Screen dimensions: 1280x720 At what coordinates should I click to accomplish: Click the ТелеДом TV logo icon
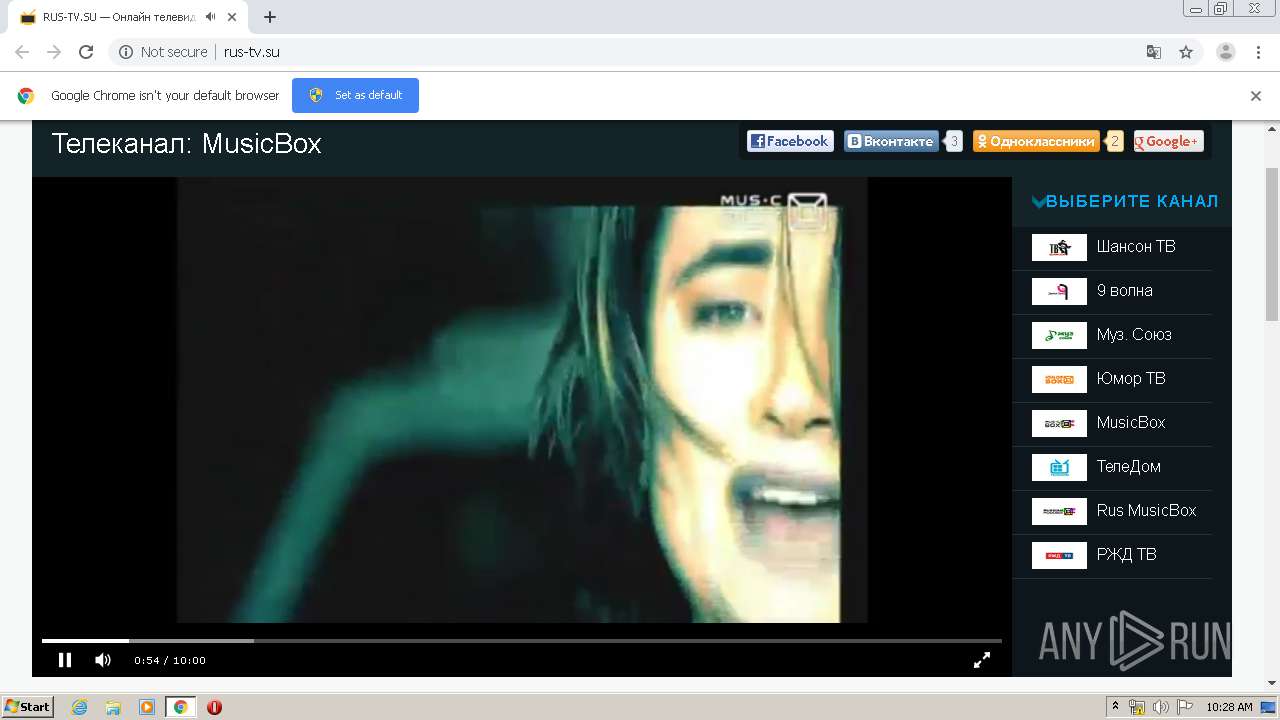1059,467
